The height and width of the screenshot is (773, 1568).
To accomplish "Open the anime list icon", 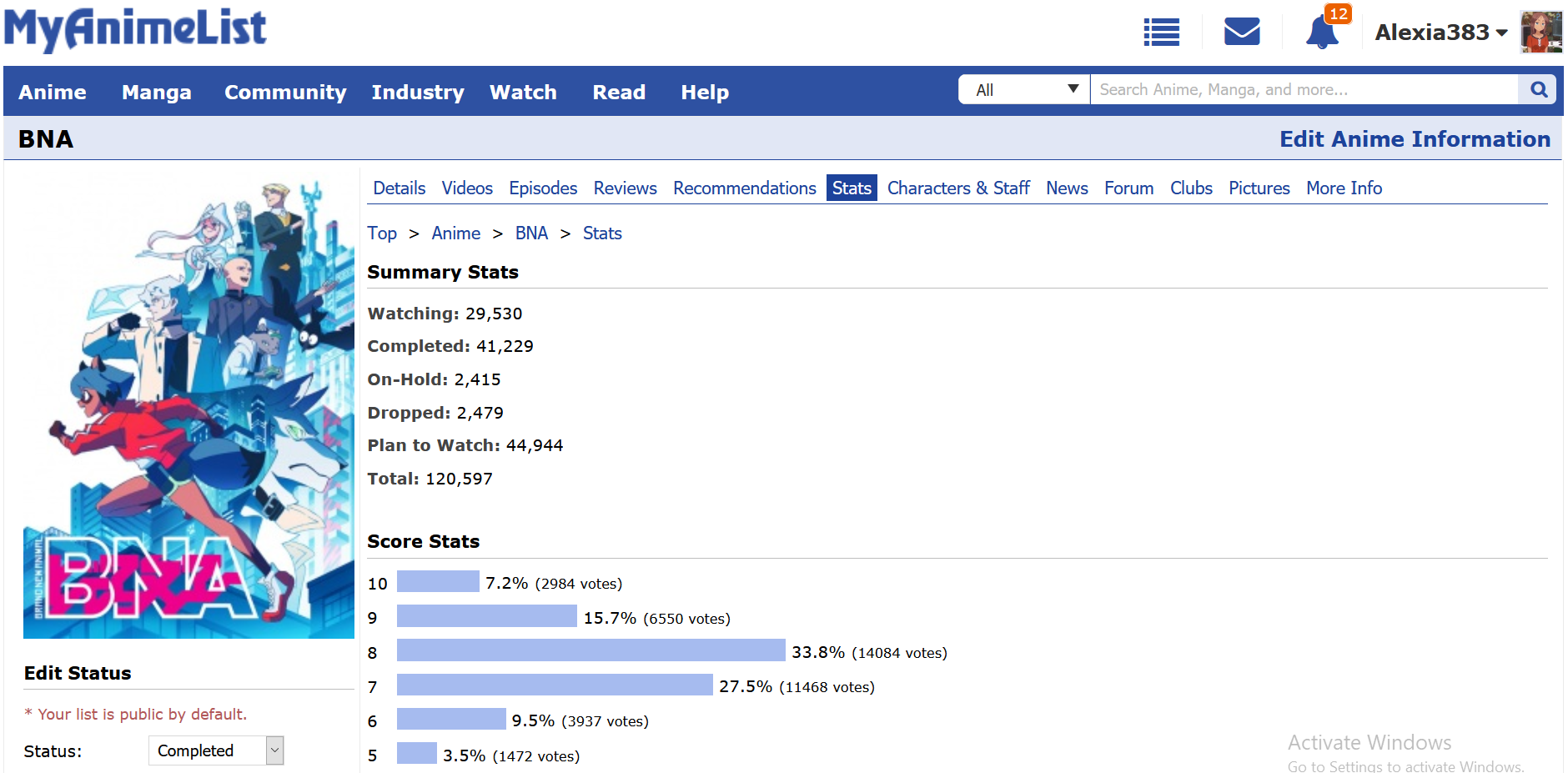I will pos(1161,33).
